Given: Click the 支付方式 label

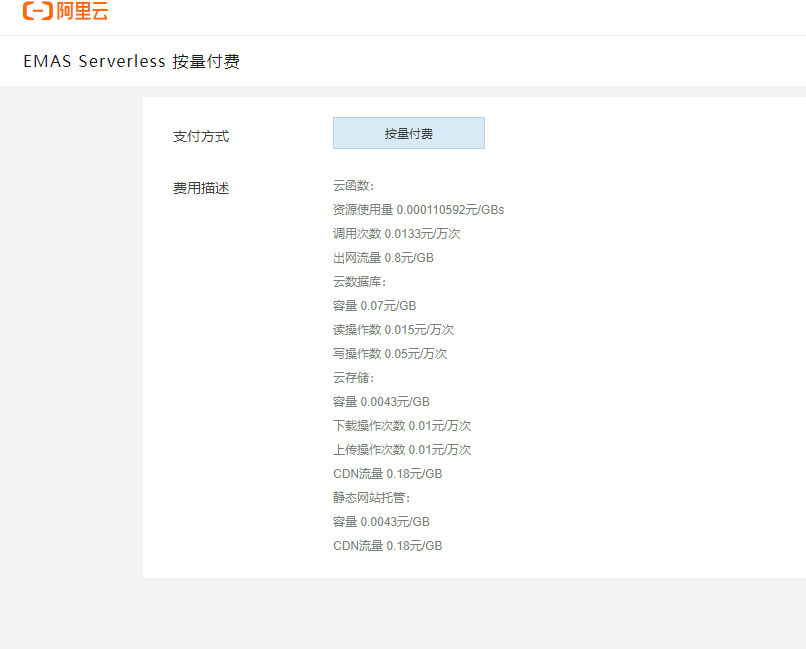Looking at the screenshot, I should pyautogui.click(x=201, y=136).
